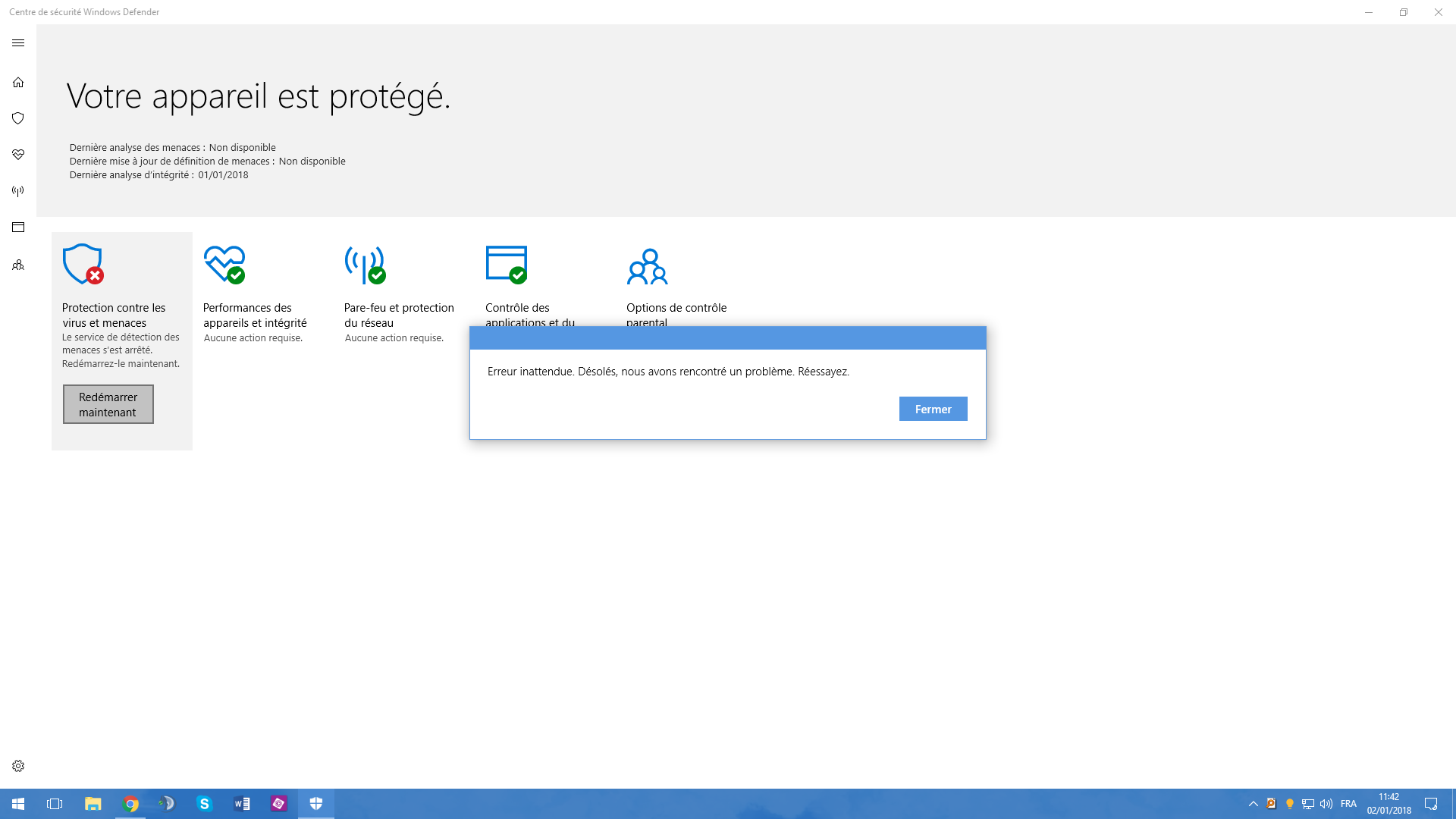Open the taskbar clock and date

(1389, 804)
